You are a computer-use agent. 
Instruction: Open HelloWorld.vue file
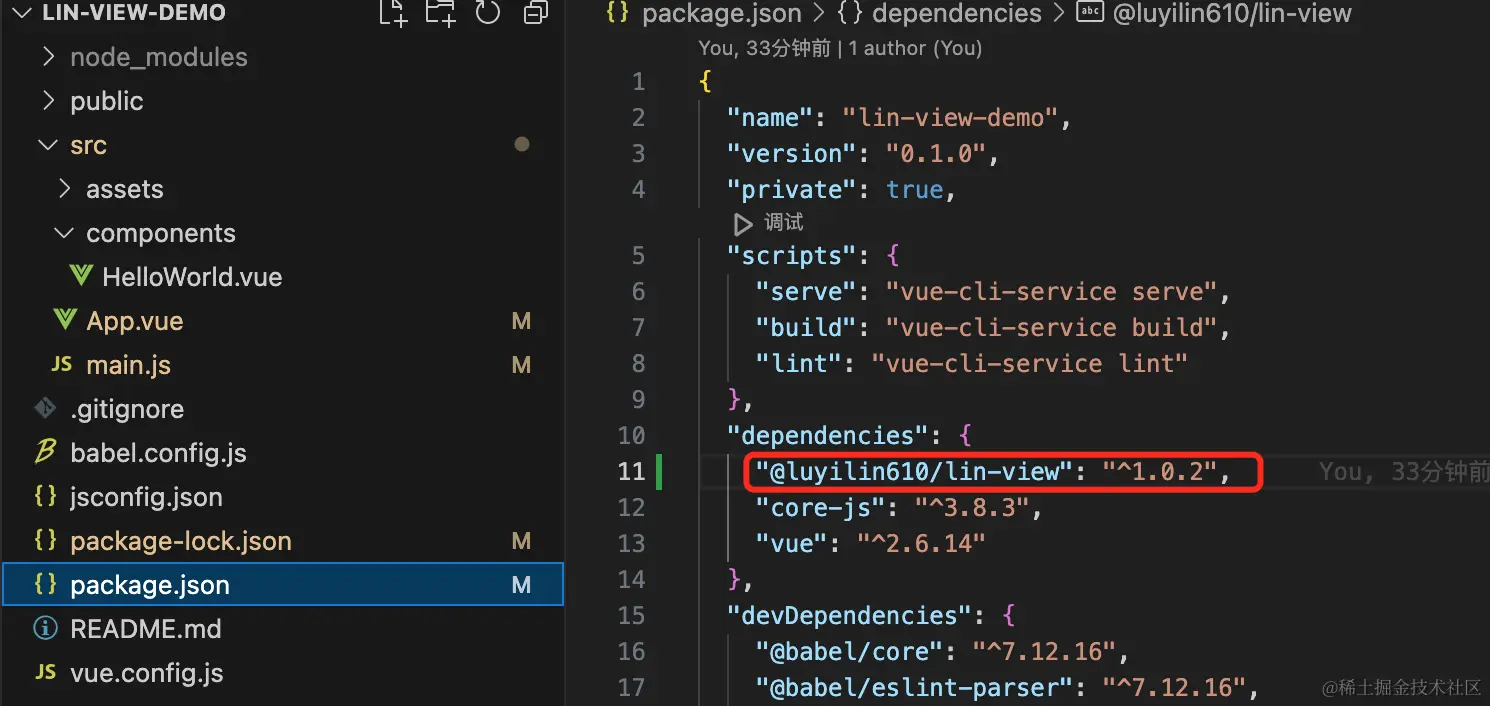click(192, 277)
